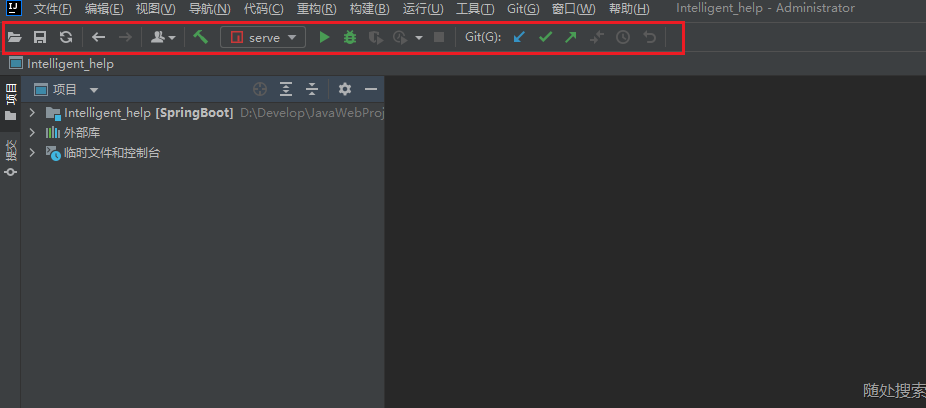
Task: Open the Git(G) menu
Action: coord(522,9)
